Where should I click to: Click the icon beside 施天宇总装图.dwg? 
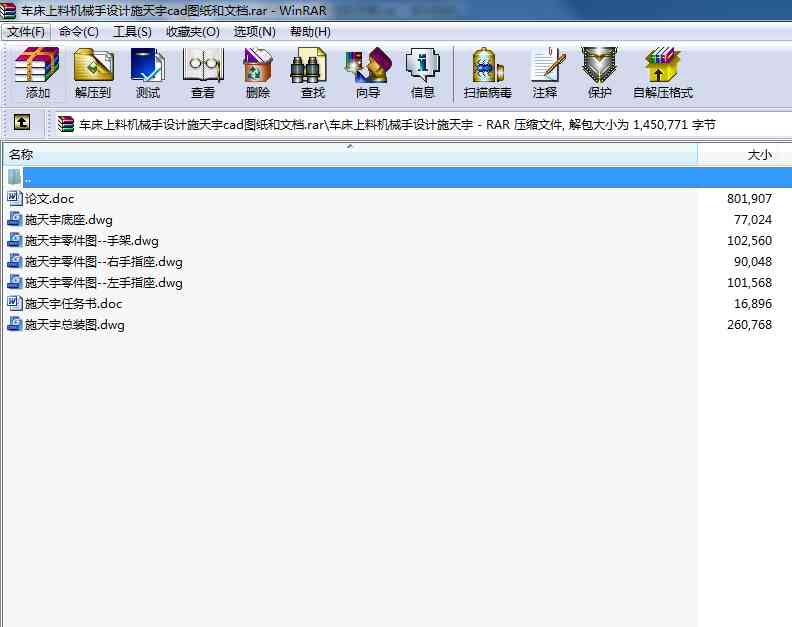15,324
